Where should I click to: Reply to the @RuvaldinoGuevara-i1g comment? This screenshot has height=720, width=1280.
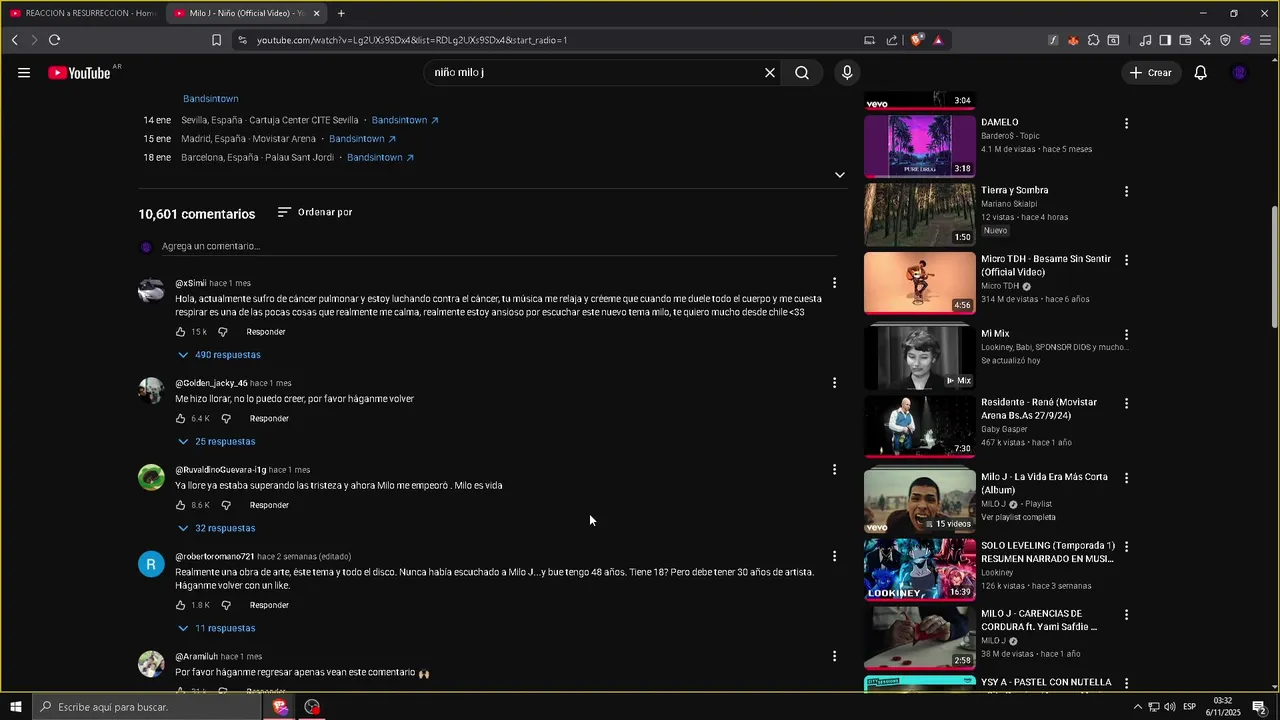(x=269, y=506)
